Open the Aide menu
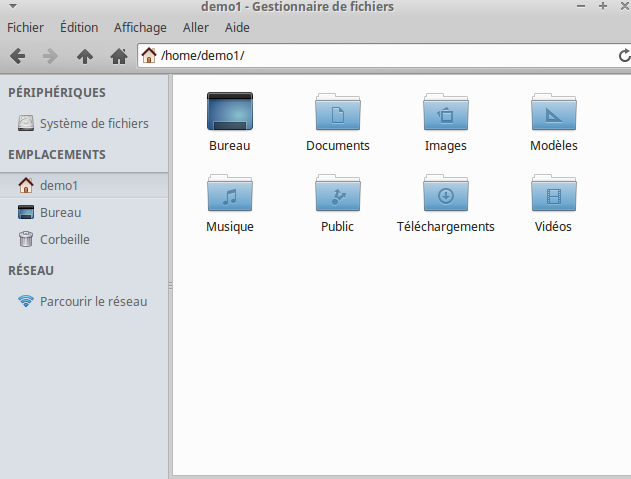The image size is (631, 479). click(x=237, y=27)
